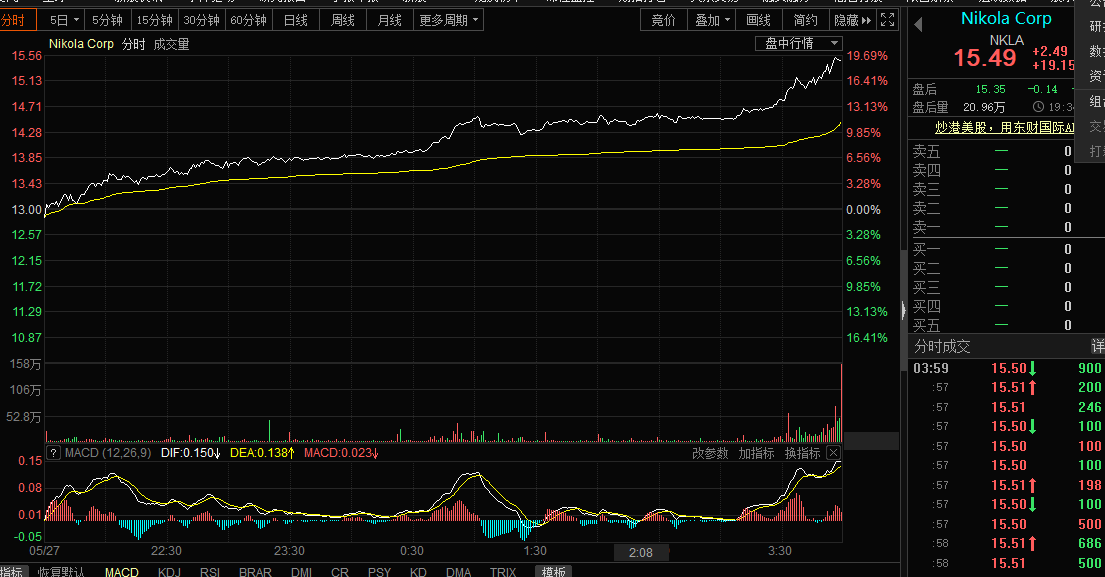Select the 指标 tab at bottom
This screenshot has width=1105, height=577.
click(x=13, y=571)
